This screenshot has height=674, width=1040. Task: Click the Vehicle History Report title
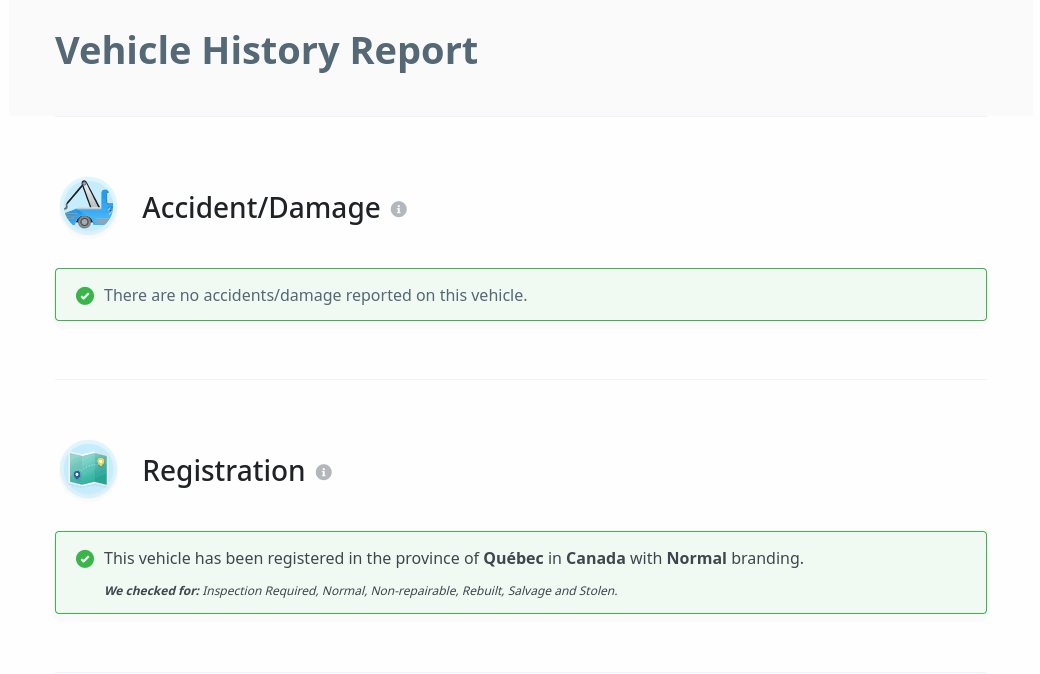coord(266,50)
